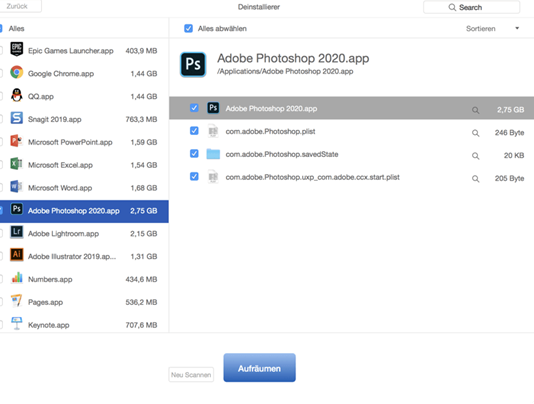
Task: Click the Neu Scannen button
Action: point(191,375)
